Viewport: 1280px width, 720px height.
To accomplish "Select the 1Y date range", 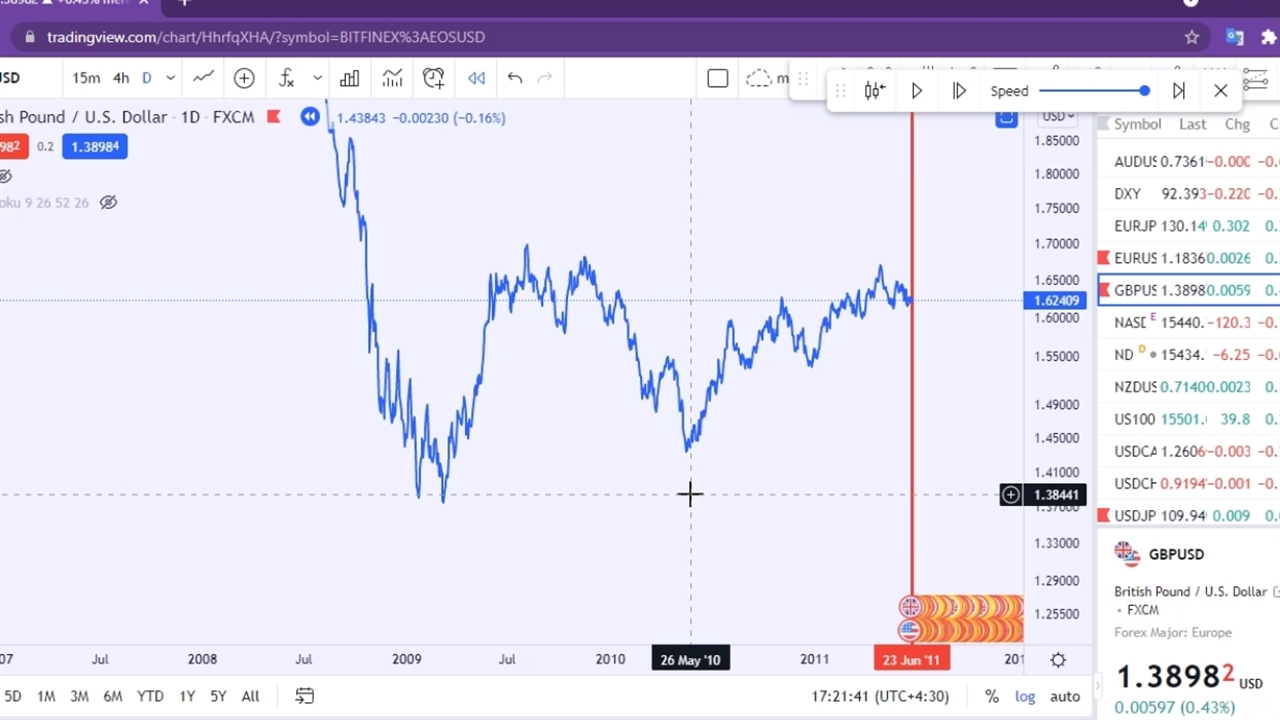I will 187,696.
